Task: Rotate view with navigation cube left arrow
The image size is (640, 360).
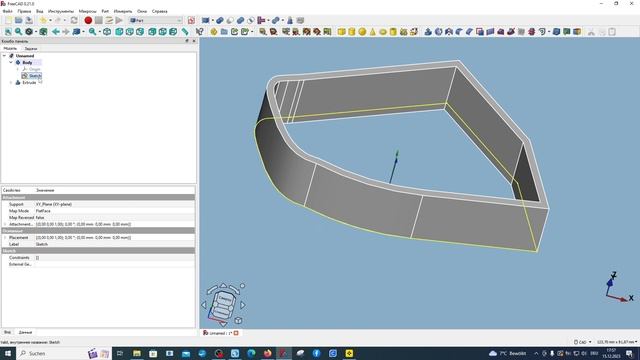Action: tap(204, 304)
